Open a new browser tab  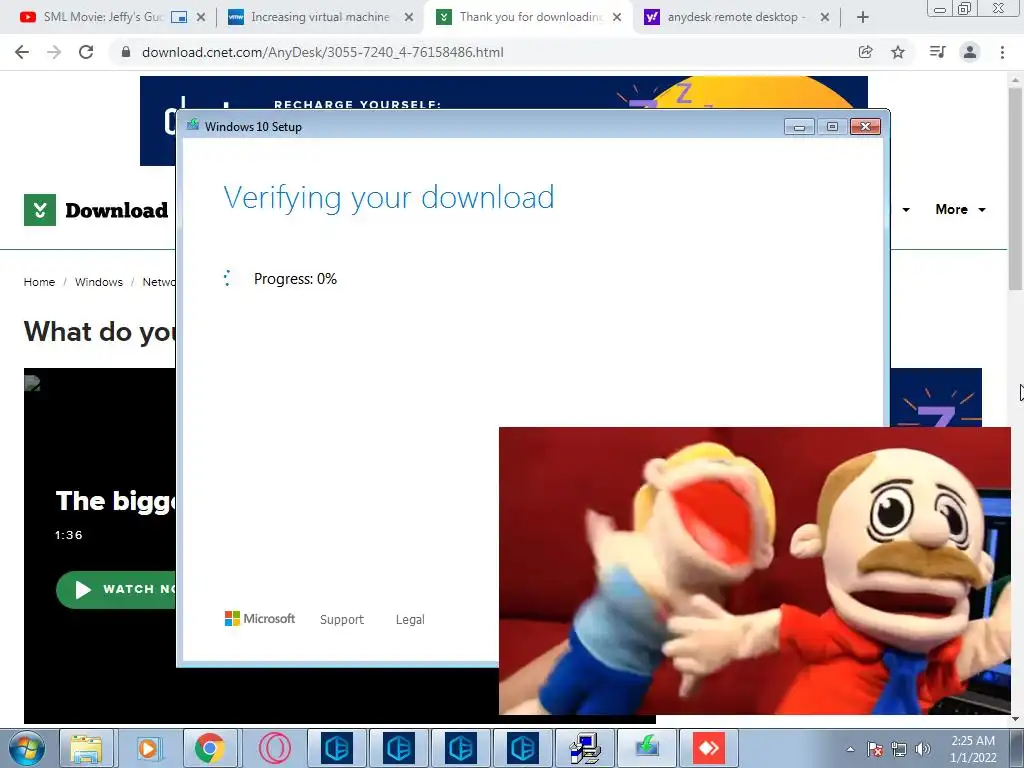(863, 18)
